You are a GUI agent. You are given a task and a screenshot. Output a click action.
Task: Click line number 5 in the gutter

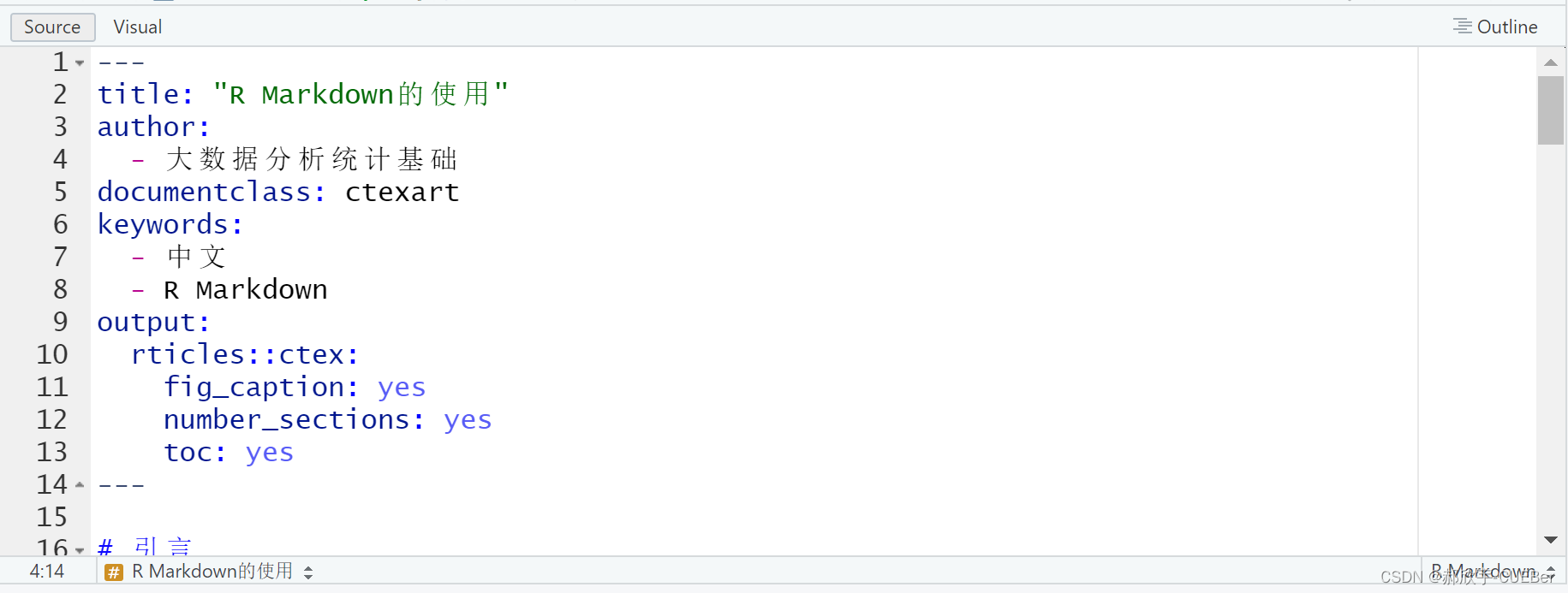[x=60, y=192]
